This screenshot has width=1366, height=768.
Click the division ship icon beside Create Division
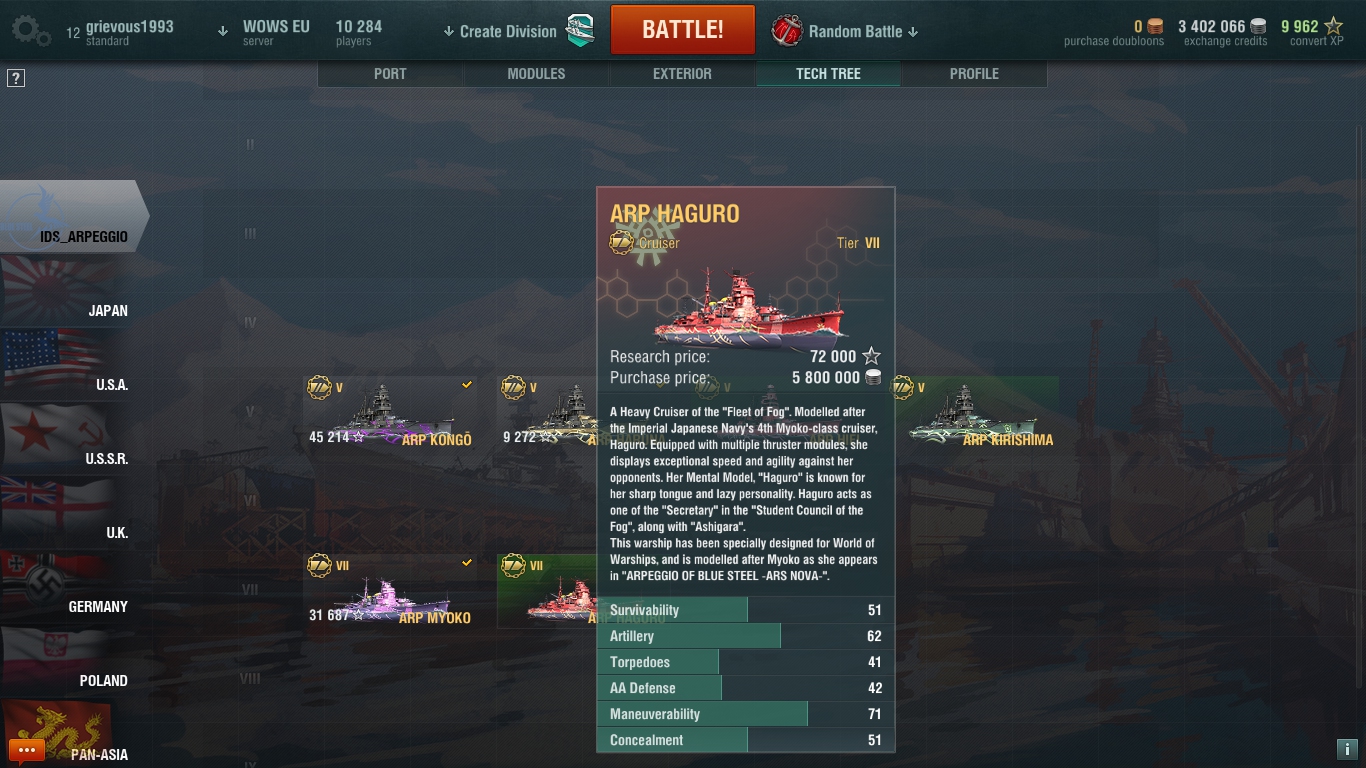tap(581, 30)
